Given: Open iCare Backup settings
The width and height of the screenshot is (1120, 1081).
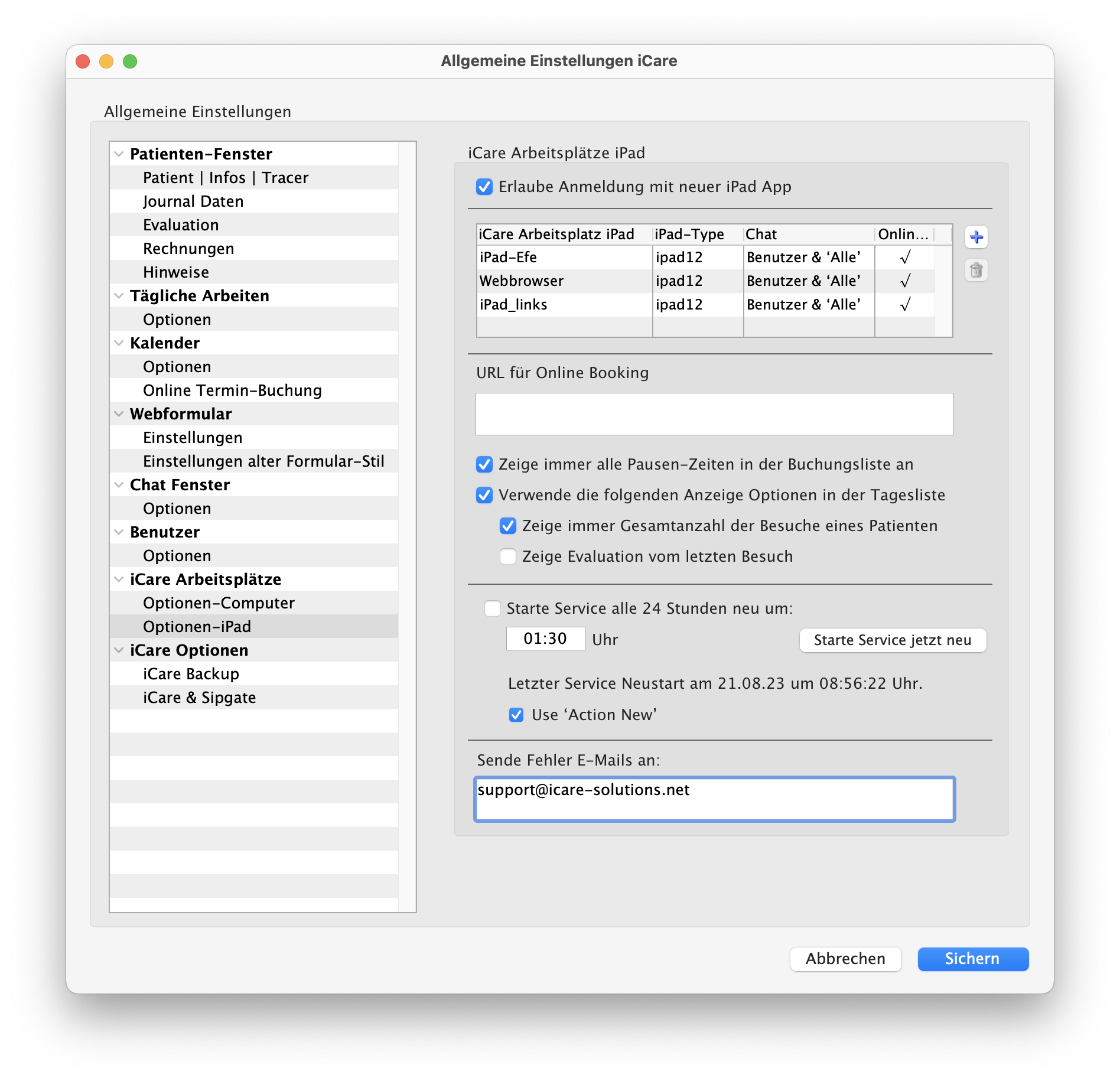Looking at the screenshot, I should tap(191, 674).
